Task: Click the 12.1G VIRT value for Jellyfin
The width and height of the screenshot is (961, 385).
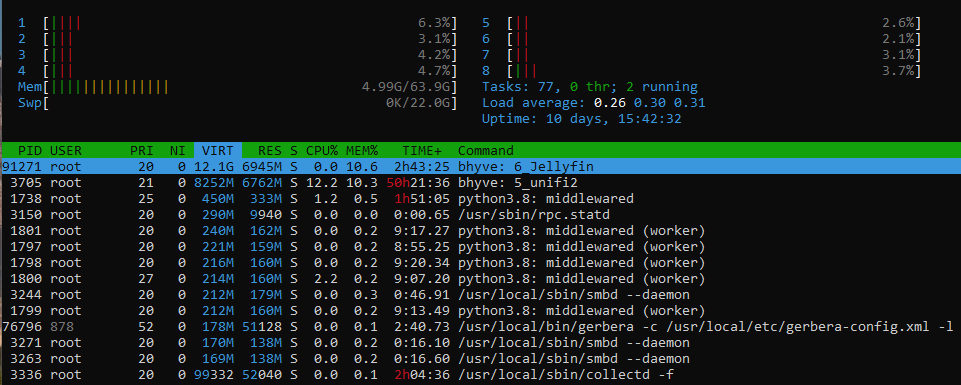Action: tap(214, 166)
